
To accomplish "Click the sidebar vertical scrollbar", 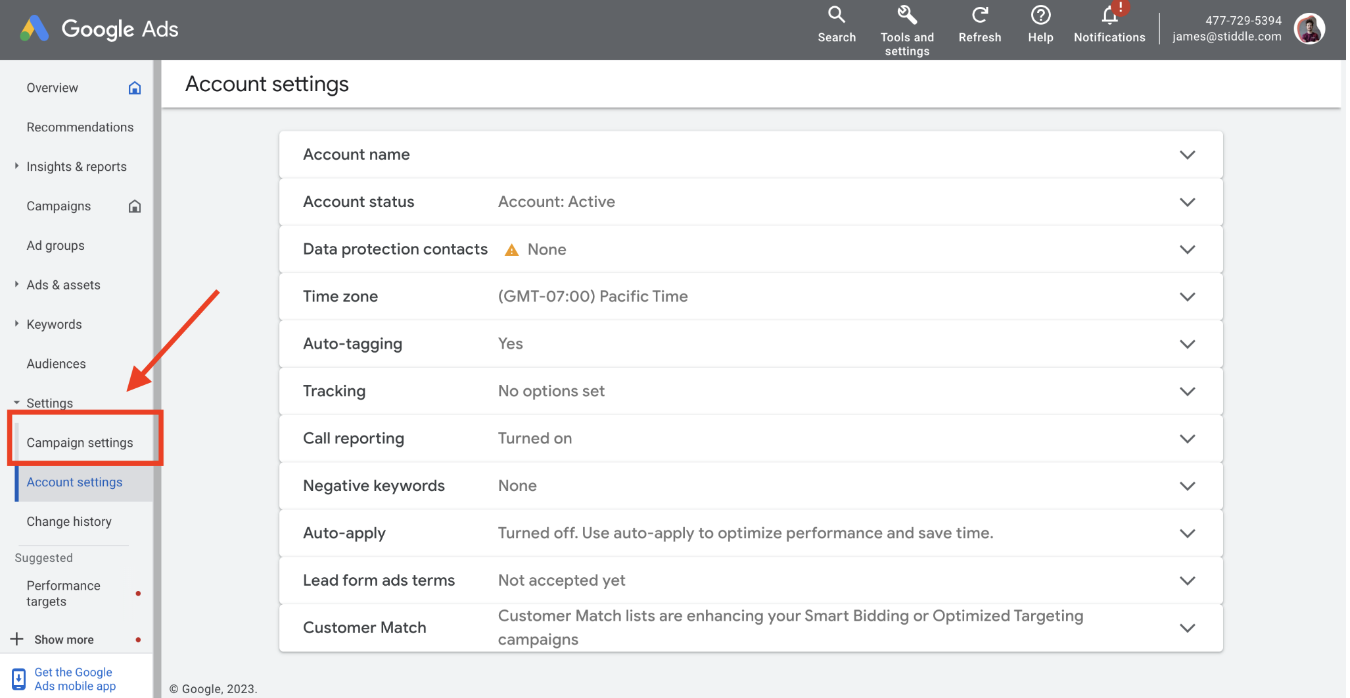I will [x=157, y=379].
